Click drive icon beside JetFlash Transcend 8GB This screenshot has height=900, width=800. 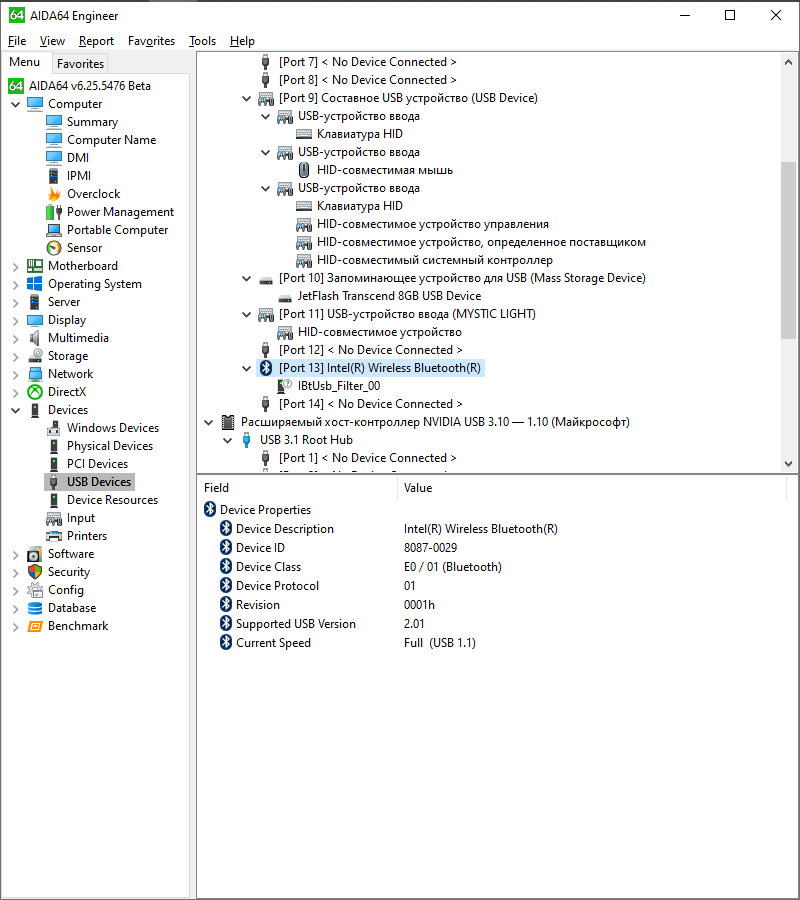(x=285, y=296)
